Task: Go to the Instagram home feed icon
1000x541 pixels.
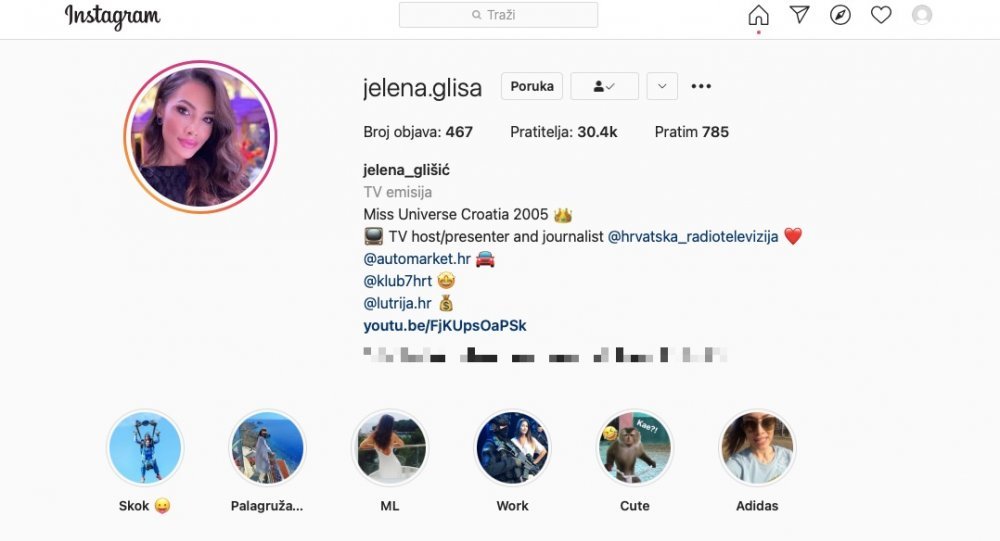Action: pos(758,15)
